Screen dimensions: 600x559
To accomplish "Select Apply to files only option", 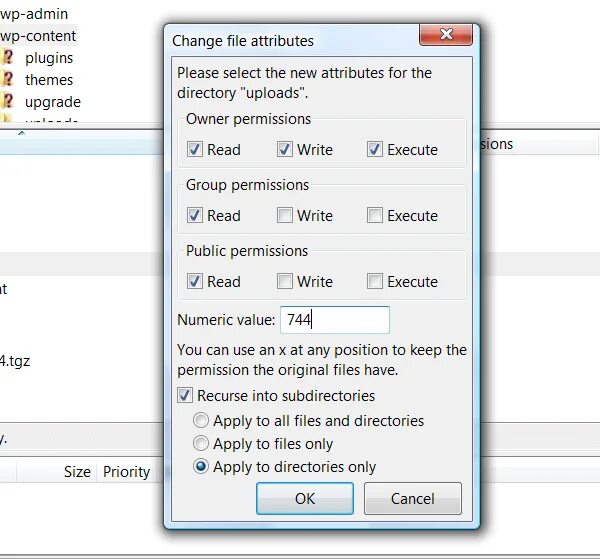I will coord(201,443).
